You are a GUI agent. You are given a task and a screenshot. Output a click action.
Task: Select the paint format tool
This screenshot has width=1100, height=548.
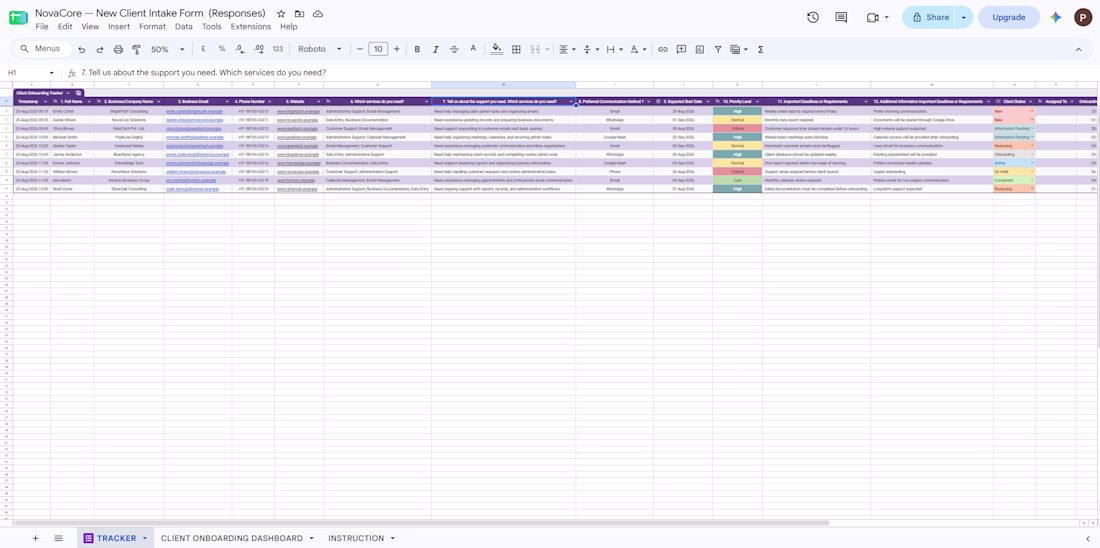tap(136, 50)
